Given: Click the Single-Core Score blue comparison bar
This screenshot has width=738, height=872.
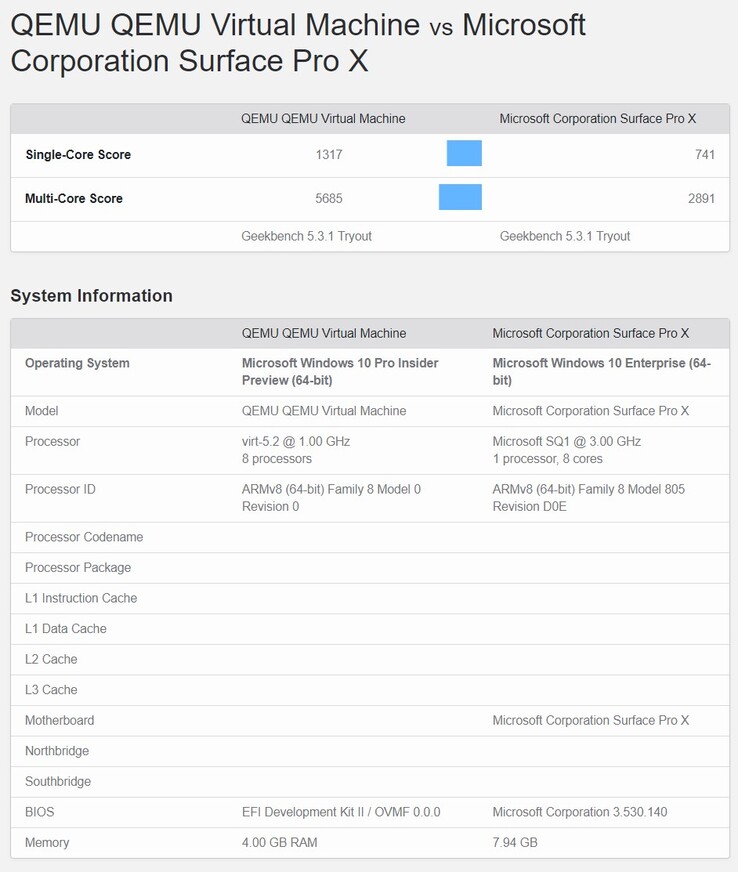Looking at the screenshot, I should pyautogui.click(x=464, y=153).
